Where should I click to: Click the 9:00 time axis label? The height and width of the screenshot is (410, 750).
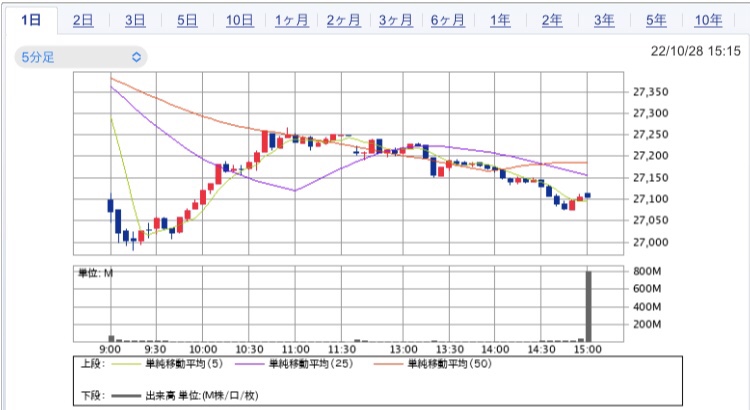pyautogui.click(x=110, y=350)
